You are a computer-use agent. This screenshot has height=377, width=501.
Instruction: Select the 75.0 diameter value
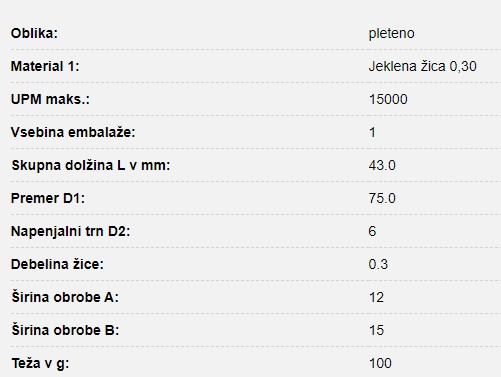coord(382,198)
